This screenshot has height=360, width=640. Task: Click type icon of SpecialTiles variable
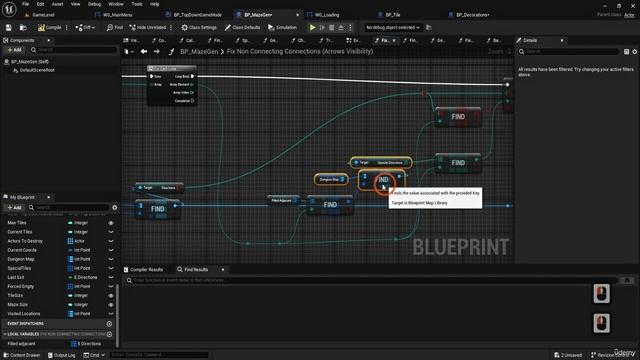tap(70, 268)
